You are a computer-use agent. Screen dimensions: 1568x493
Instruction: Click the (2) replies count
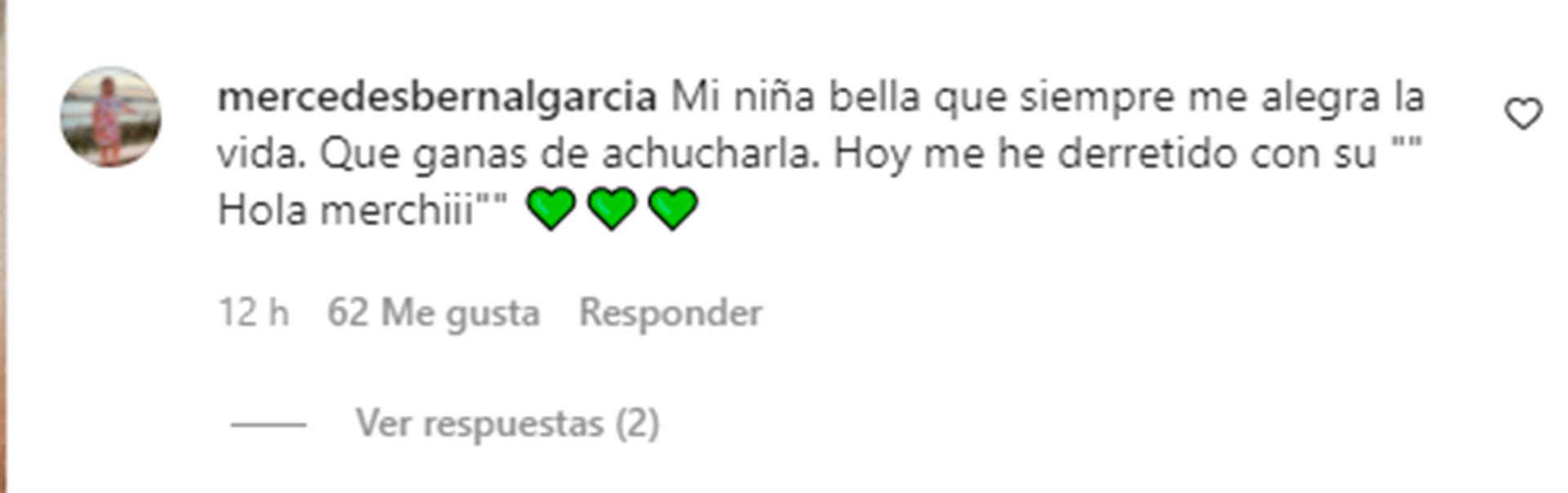pyautogui.click(x=637, y=424)
